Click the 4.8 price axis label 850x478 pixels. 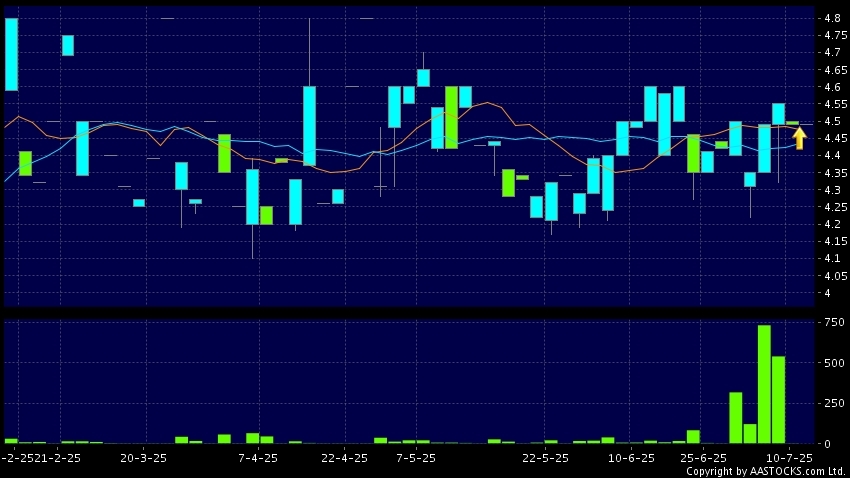(832, 18)
